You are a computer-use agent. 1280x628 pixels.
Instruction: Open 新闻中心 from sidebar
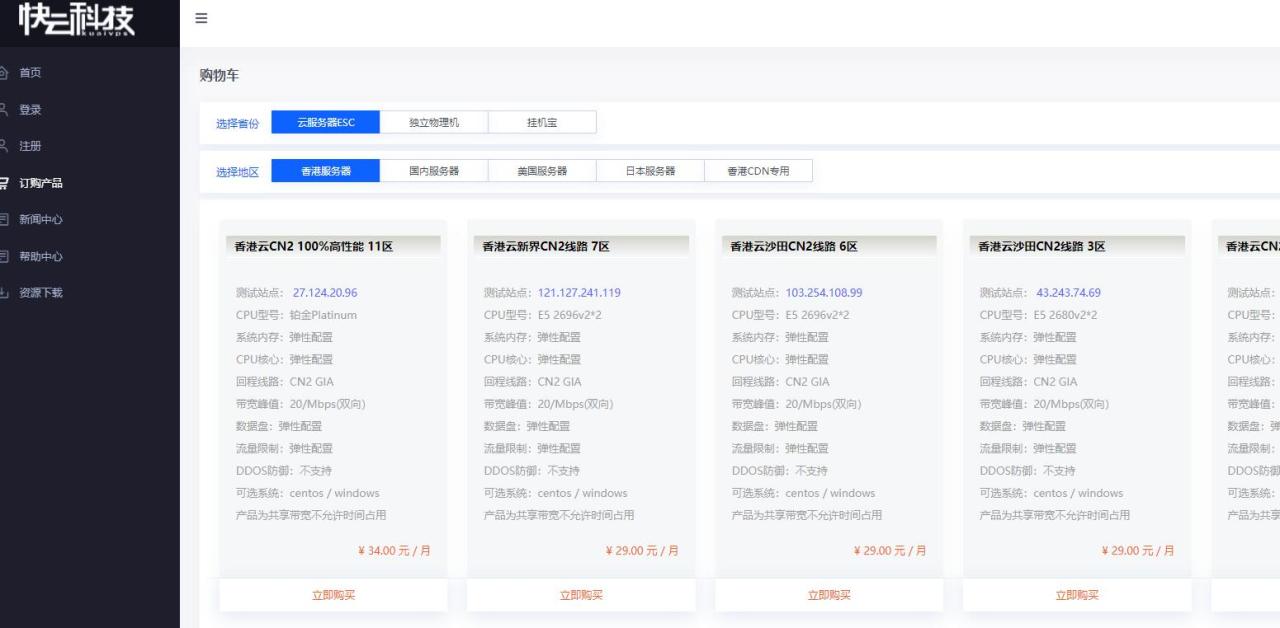(x=41, y=219)
